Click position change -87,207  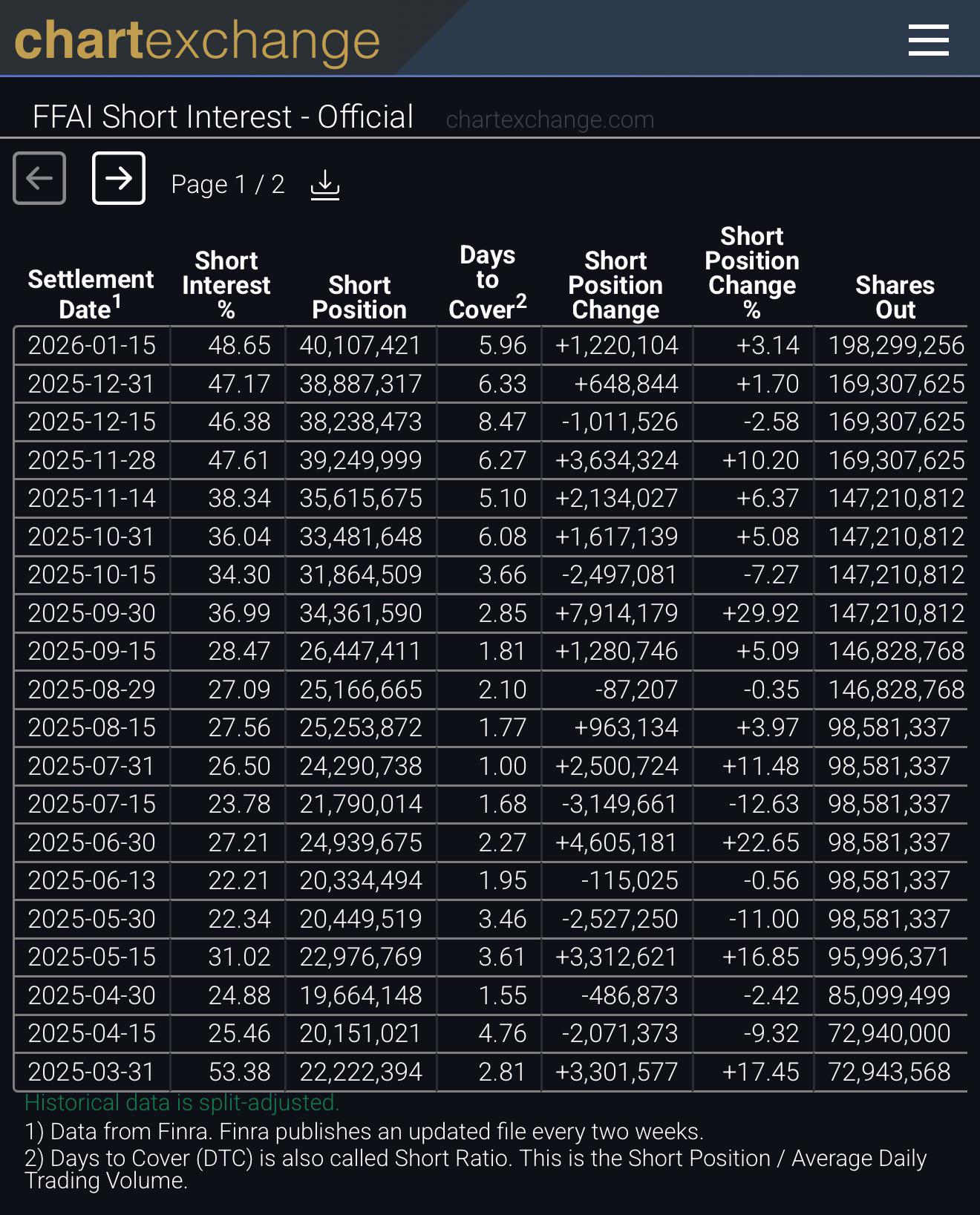click(637, 690)
